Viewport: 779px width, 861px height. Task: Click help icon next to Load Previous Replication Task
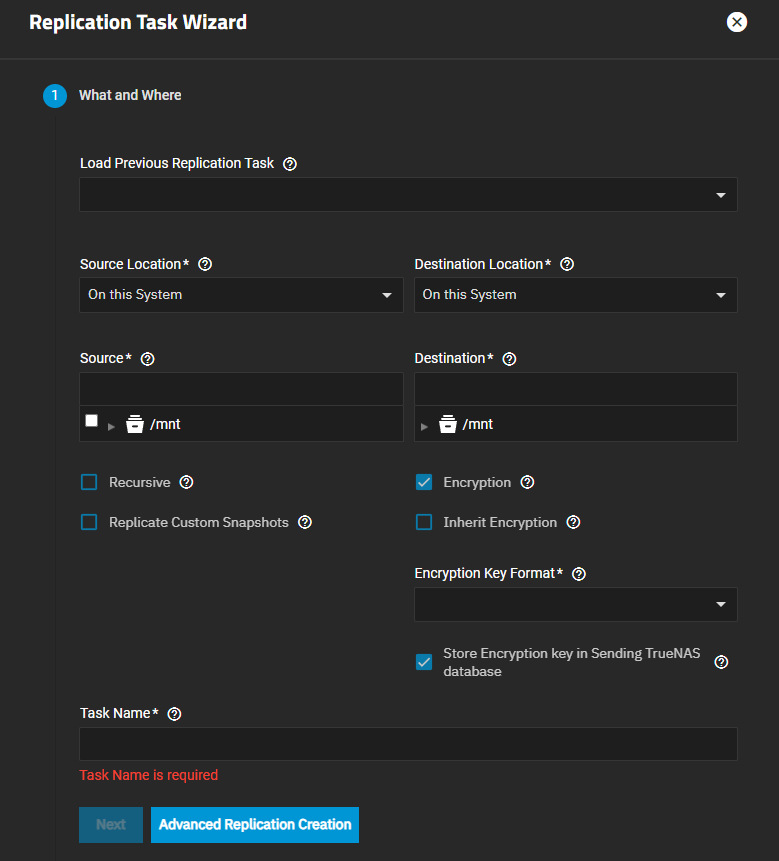[x=290, y=164]
